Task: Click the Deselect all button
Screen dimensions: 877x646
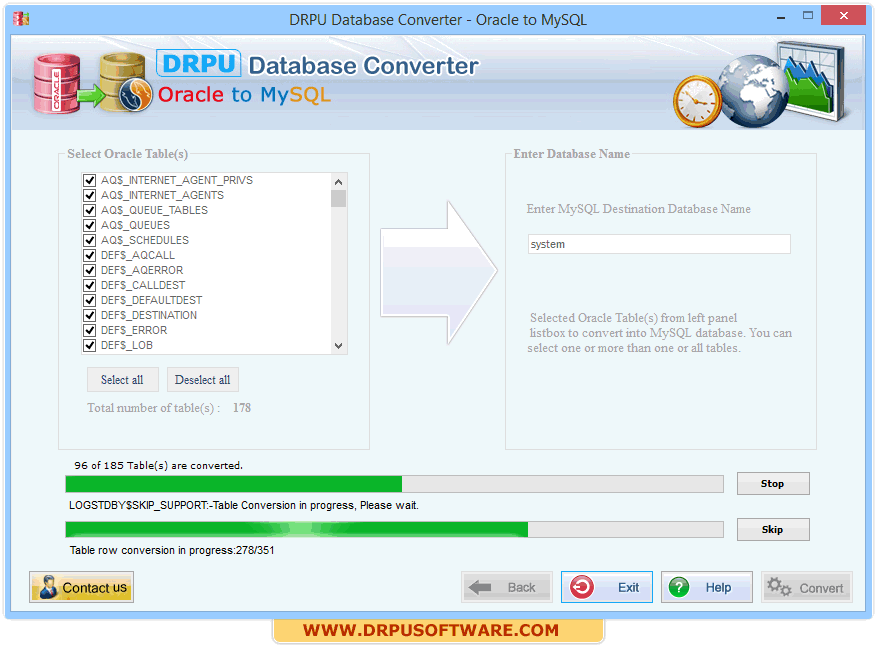Action: point(202,380)
